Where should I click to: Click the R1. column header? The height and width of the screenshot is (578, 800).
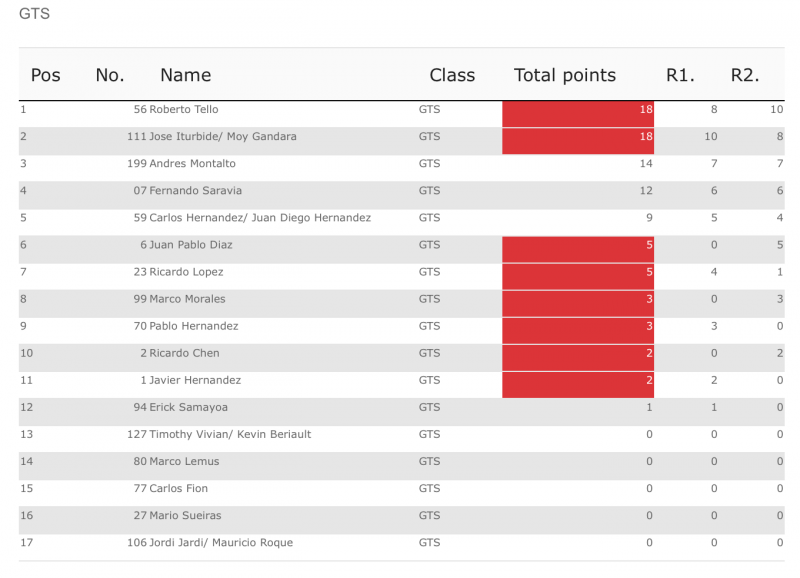681,75
